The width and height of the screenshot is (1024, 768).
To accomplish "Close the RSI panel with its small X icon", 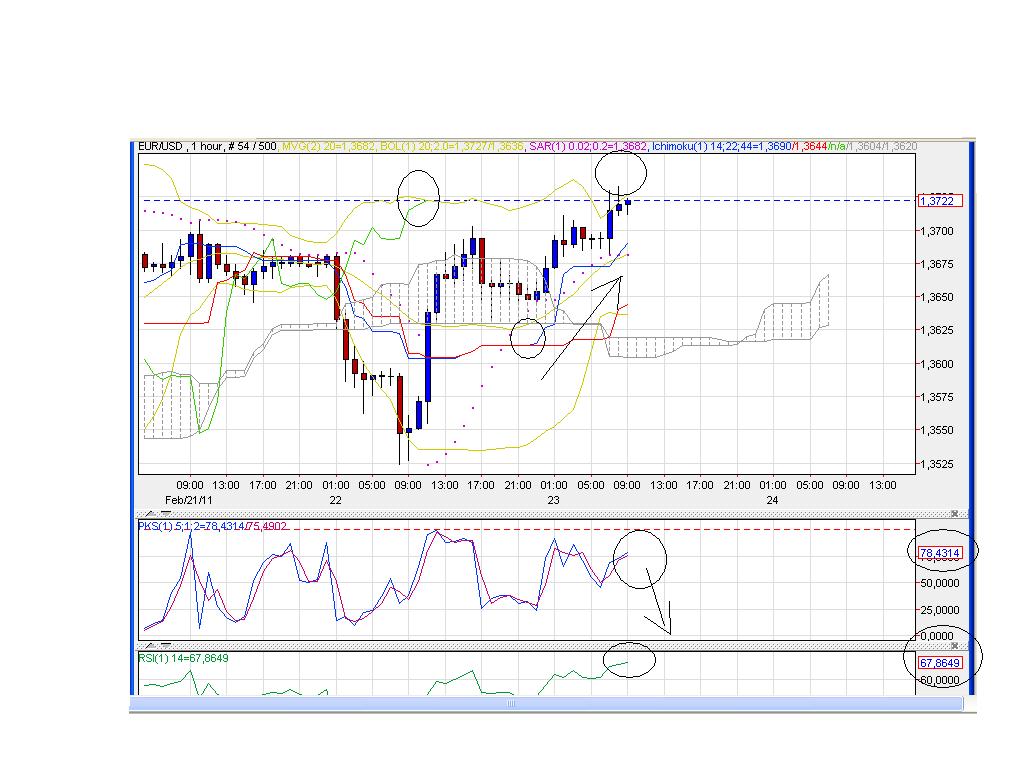I will 954,646.
